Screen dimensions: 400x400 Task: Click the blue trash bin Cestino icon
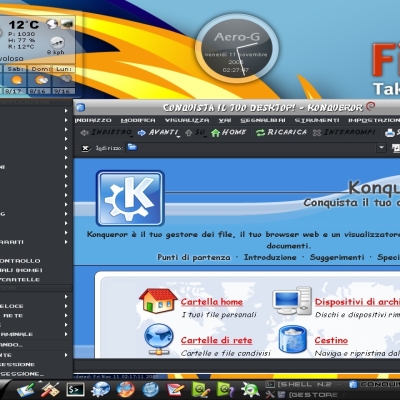(292, 340)
